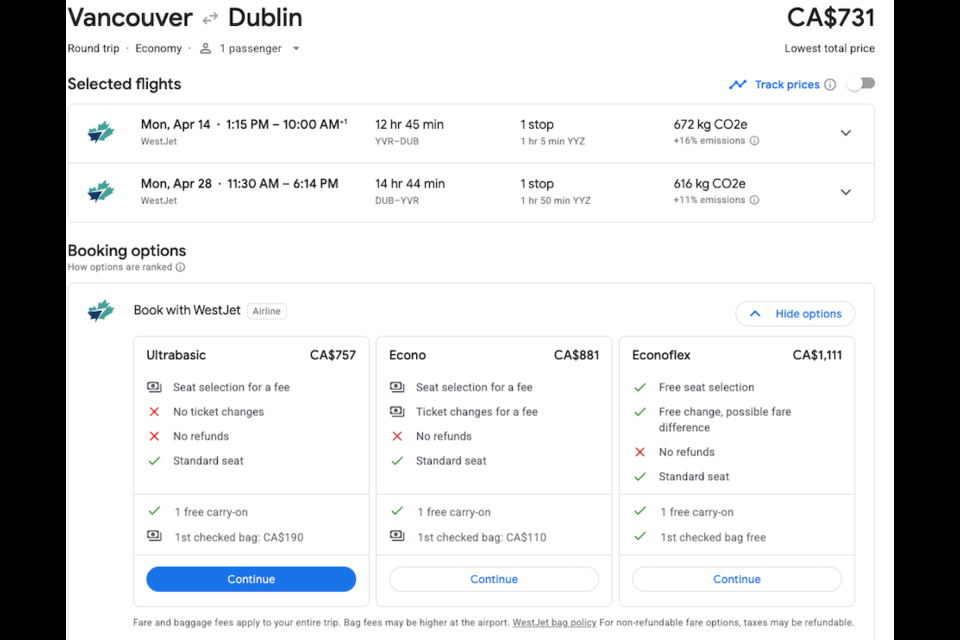Continue with the Econoflex fare
Image resolution: width=960 pixels, height=640 pixels.
point(737,579)
